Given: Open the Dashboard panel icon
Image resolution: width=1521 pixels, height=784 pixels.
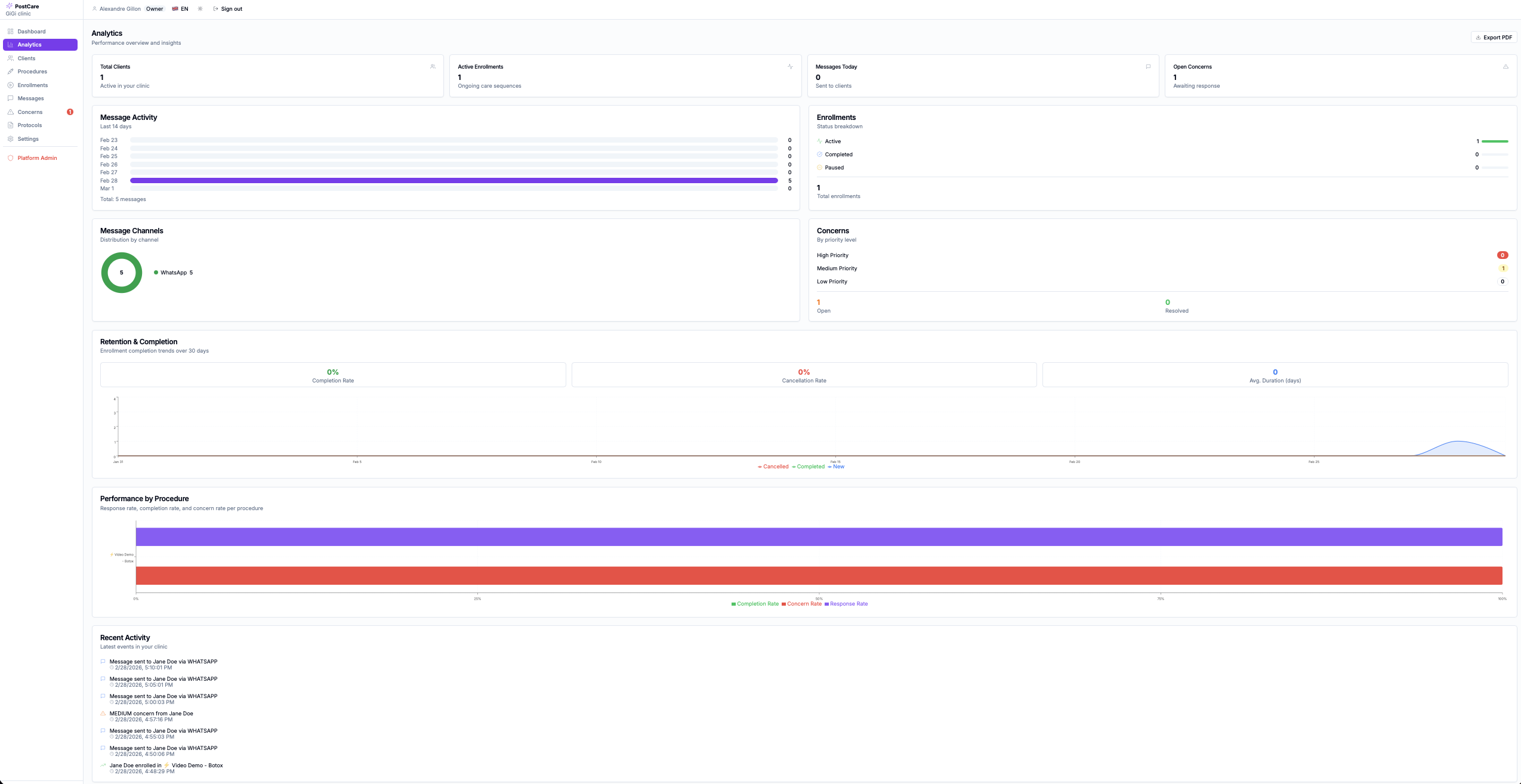Looking at the screenshot, I should coord(11,31).
